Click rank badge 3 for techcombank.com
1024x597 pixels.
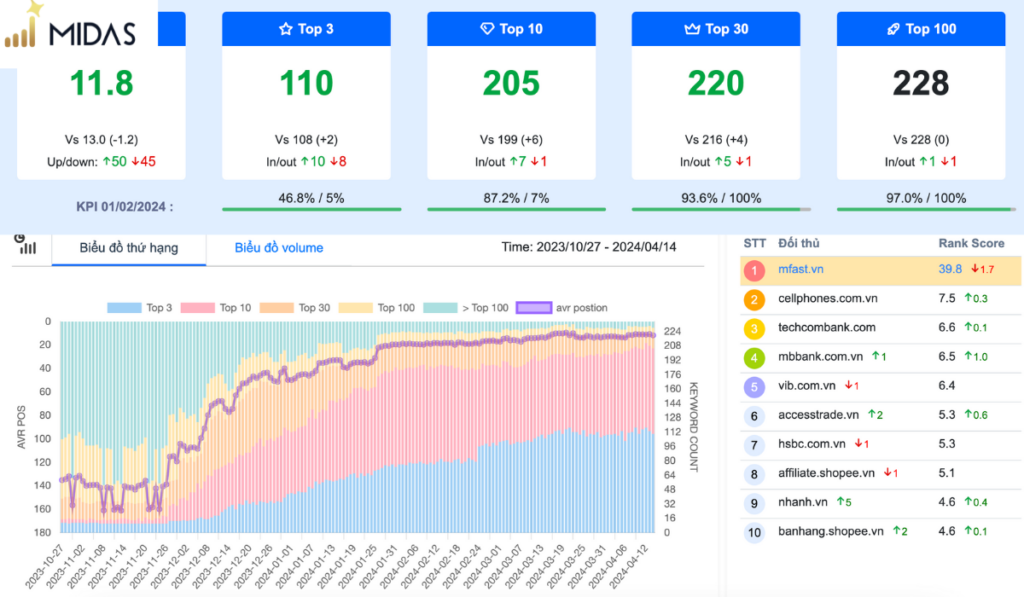(754, 329)
